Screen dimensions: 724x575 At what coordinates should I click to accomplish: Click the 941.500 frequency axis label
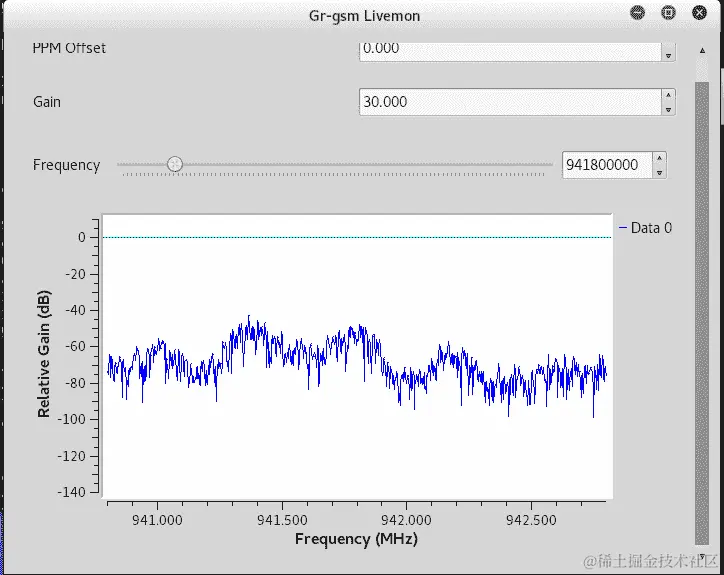click(282, 520)
